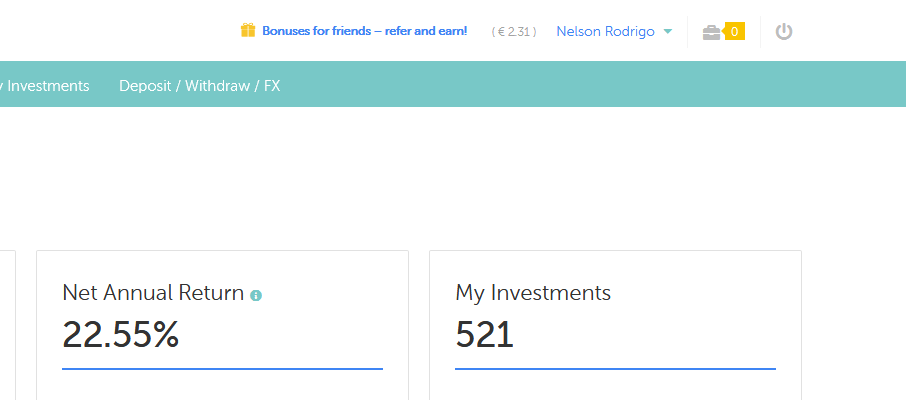Expand the caret arrow next to Nelson Rodrigo
The width and height of the screenshot is (906, 400).
[x=667, y=32]
